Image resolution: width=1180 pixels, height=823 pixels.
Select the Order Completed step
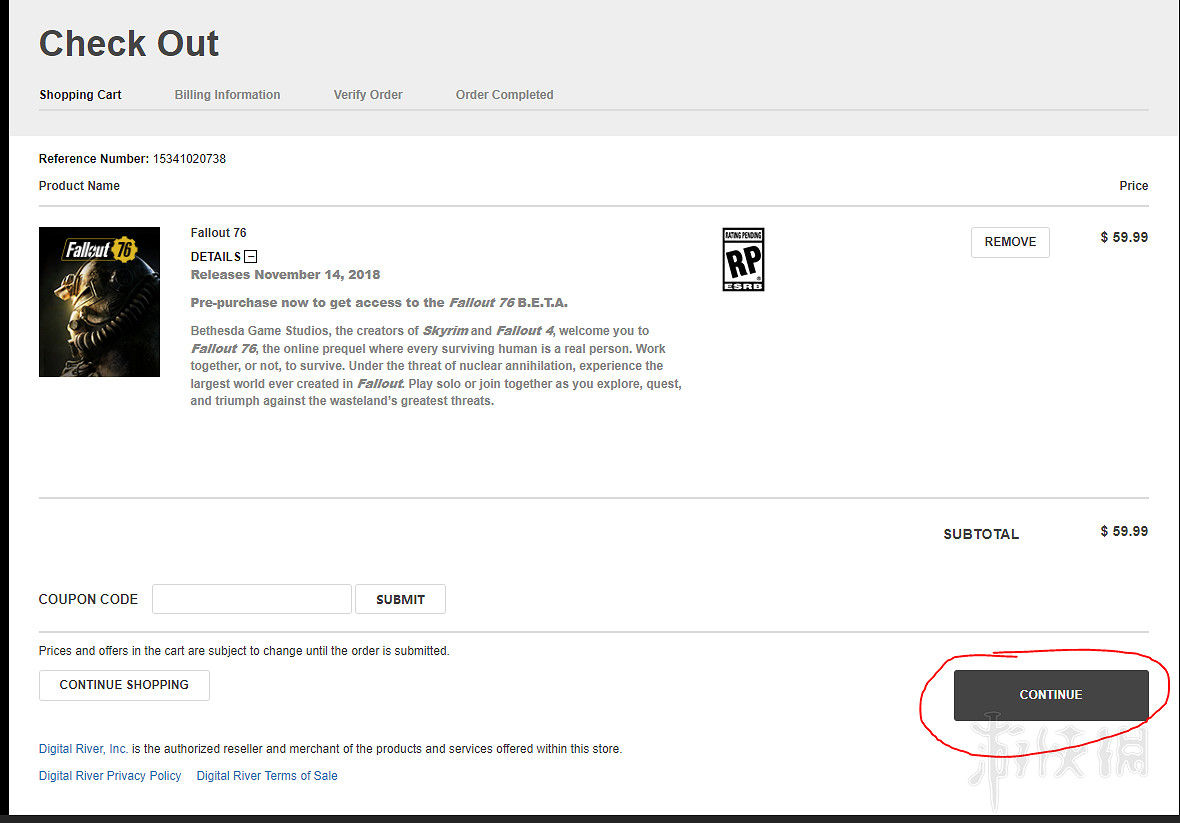[x=504, y=95]
